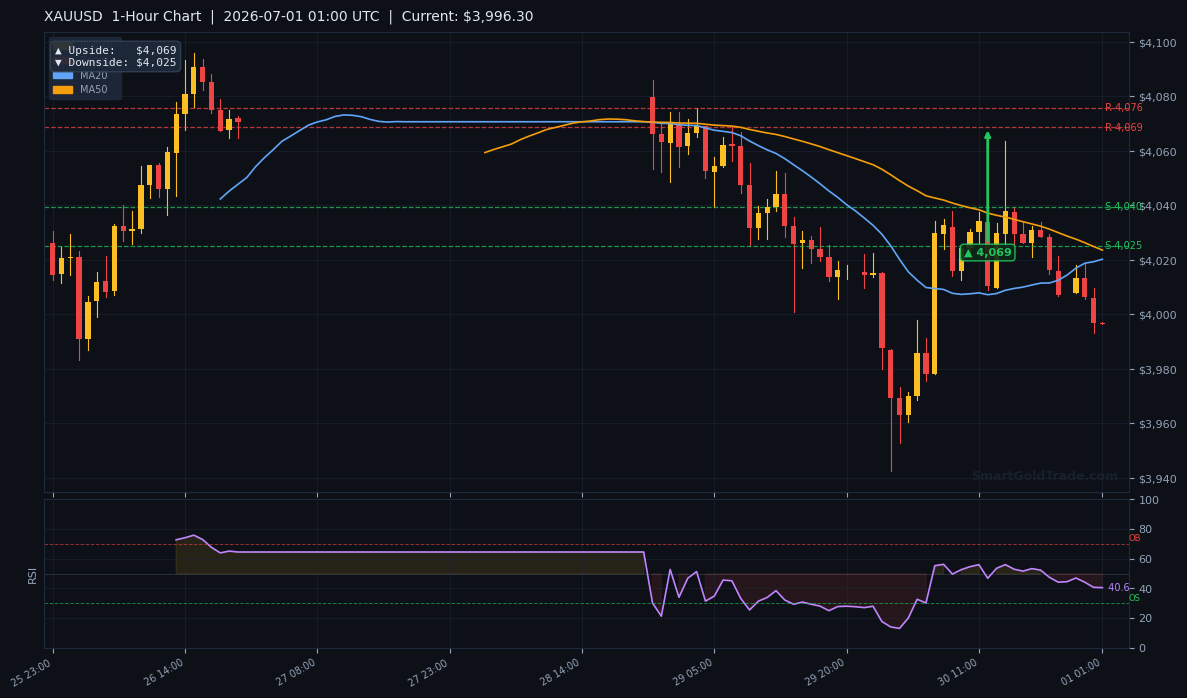1187x698 pixels.
Task: Click the 29 05:00 time axis label
Action: (693, 672)
